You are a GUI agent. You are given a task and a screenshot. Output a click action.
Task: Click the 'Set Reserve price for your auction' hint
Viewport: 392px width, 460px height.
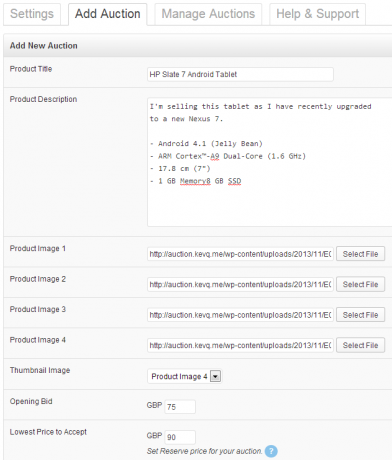click(204, 451)
